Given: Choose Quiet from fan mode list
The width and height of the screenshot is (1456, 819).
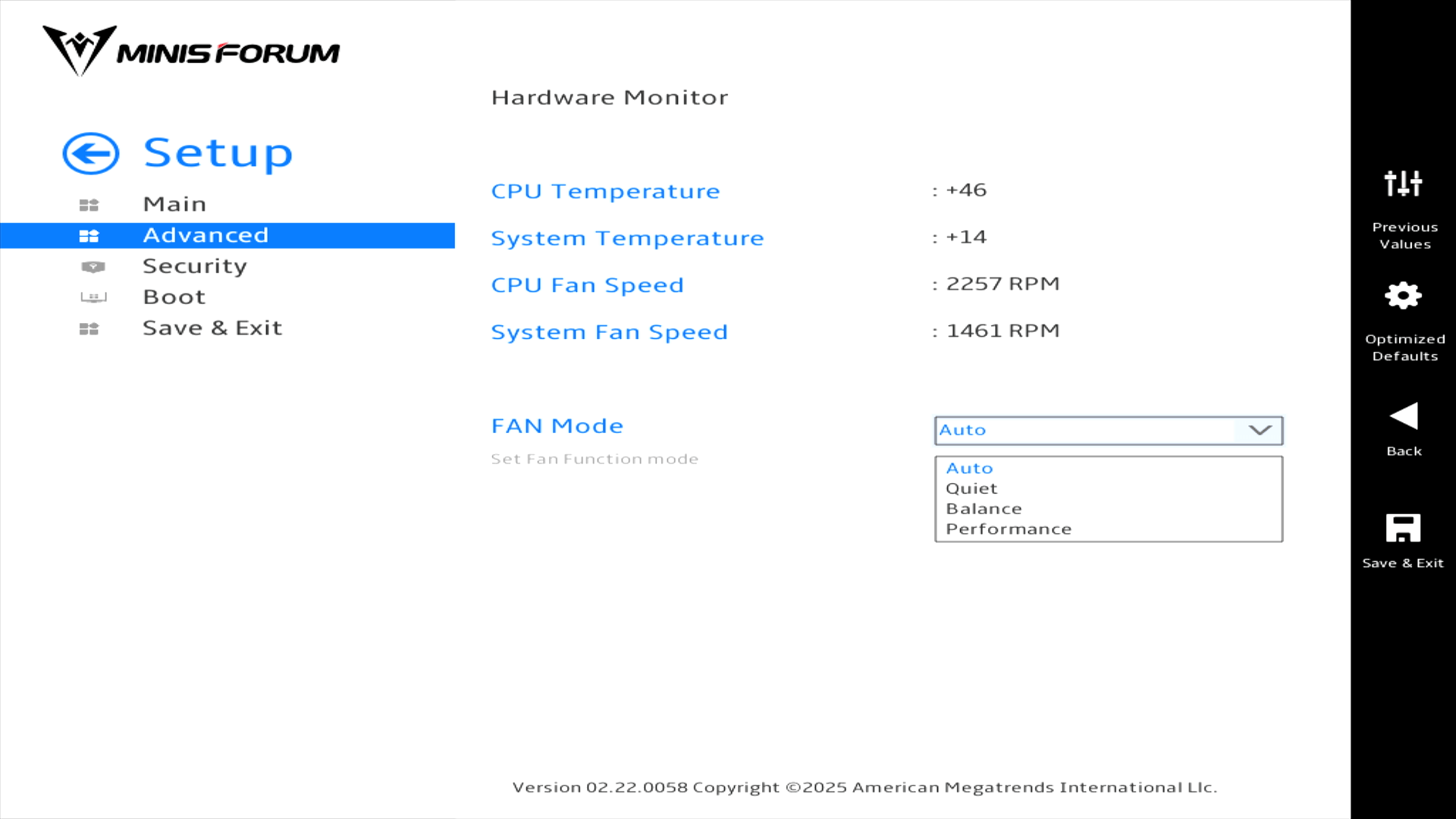Looking at the screenshot, I should 971,489.
